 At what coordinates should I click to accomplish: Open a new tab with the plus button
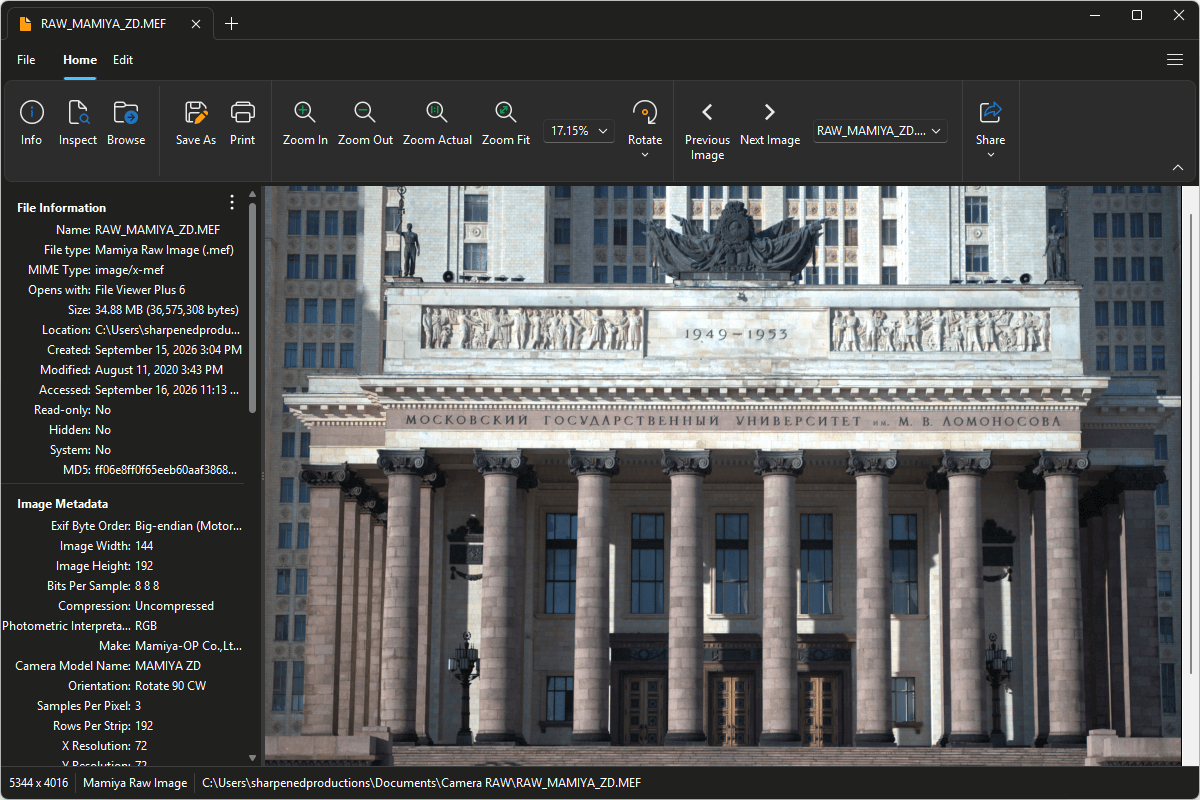coord(231,23)
